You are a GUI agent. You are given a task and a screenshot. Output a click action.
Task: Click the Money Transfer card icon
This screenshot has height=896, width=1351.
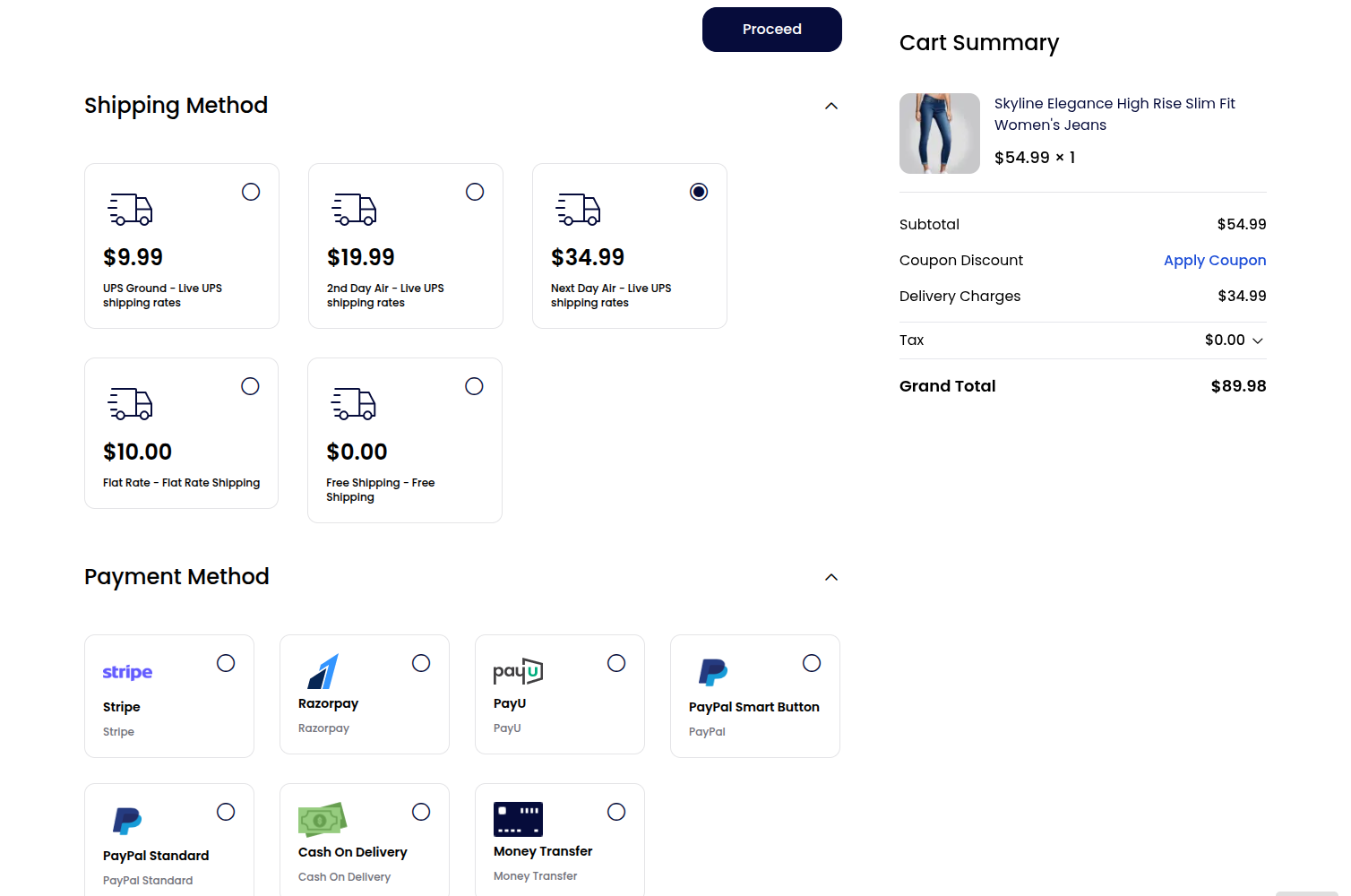518,819
